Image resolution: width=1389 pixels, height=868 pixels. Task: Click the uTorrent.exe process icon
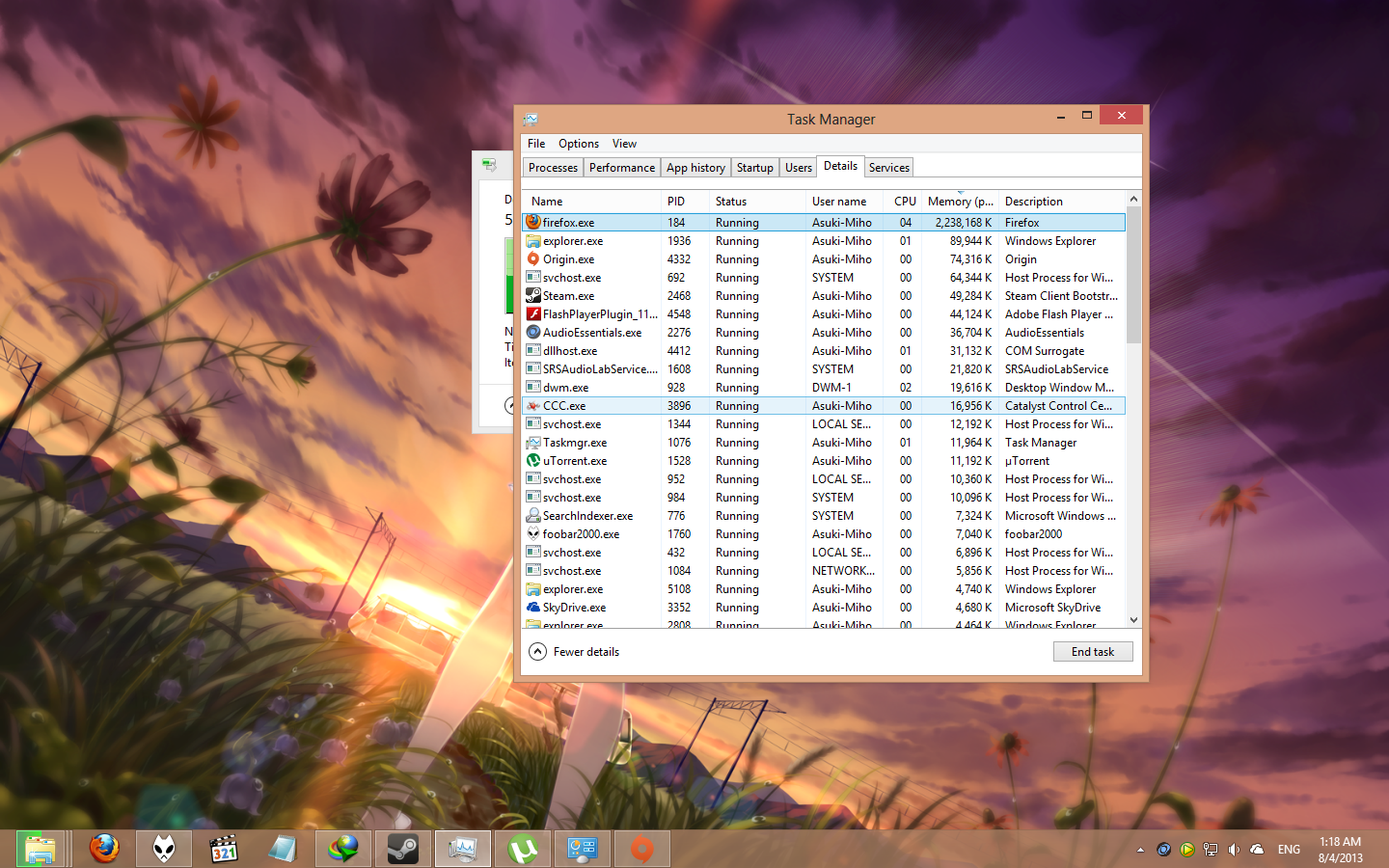pos(533,460)
